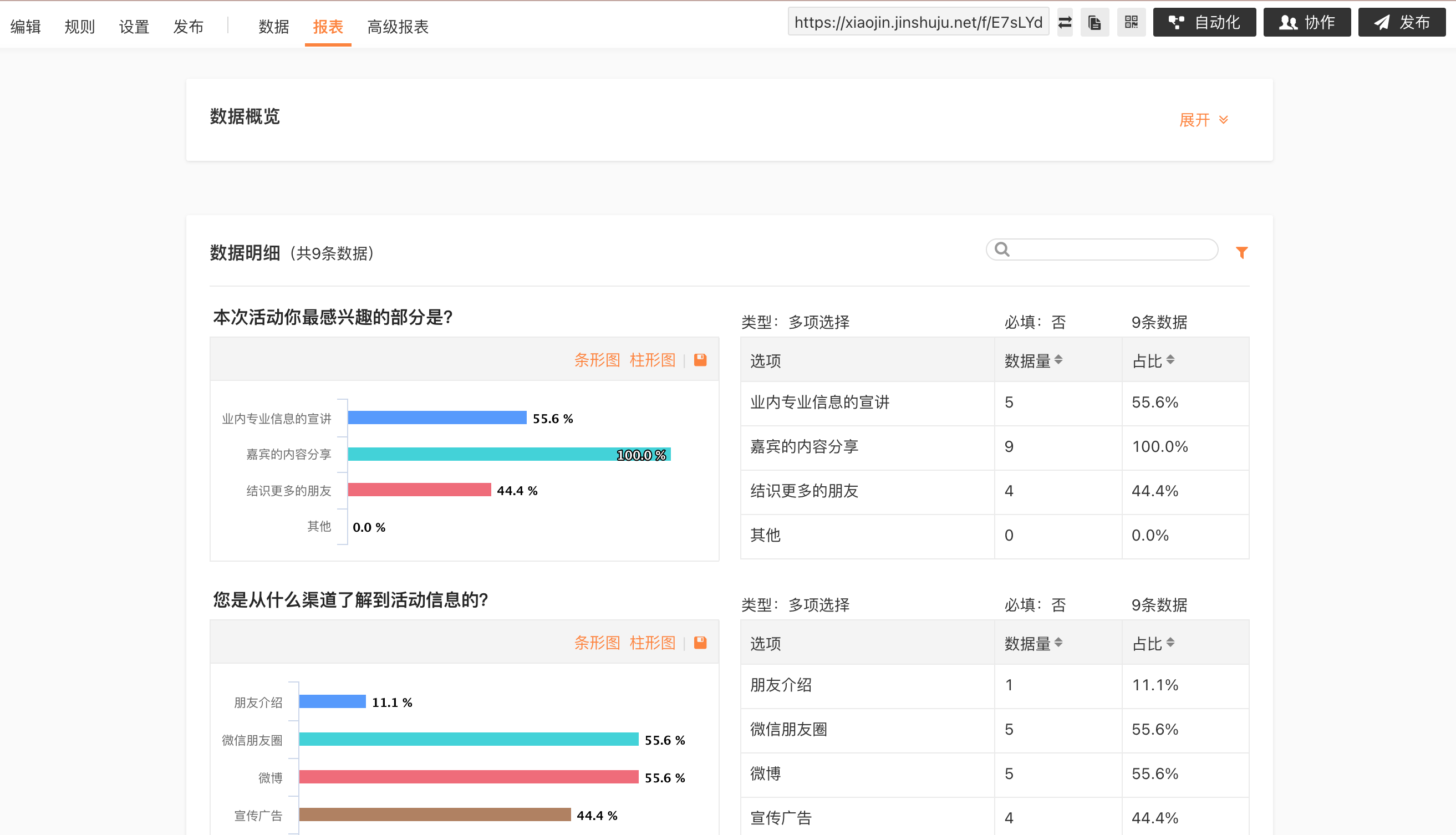The image size is (1456, 835).
Task: Click the 数据明细 heading
Action: click(245, 253)
